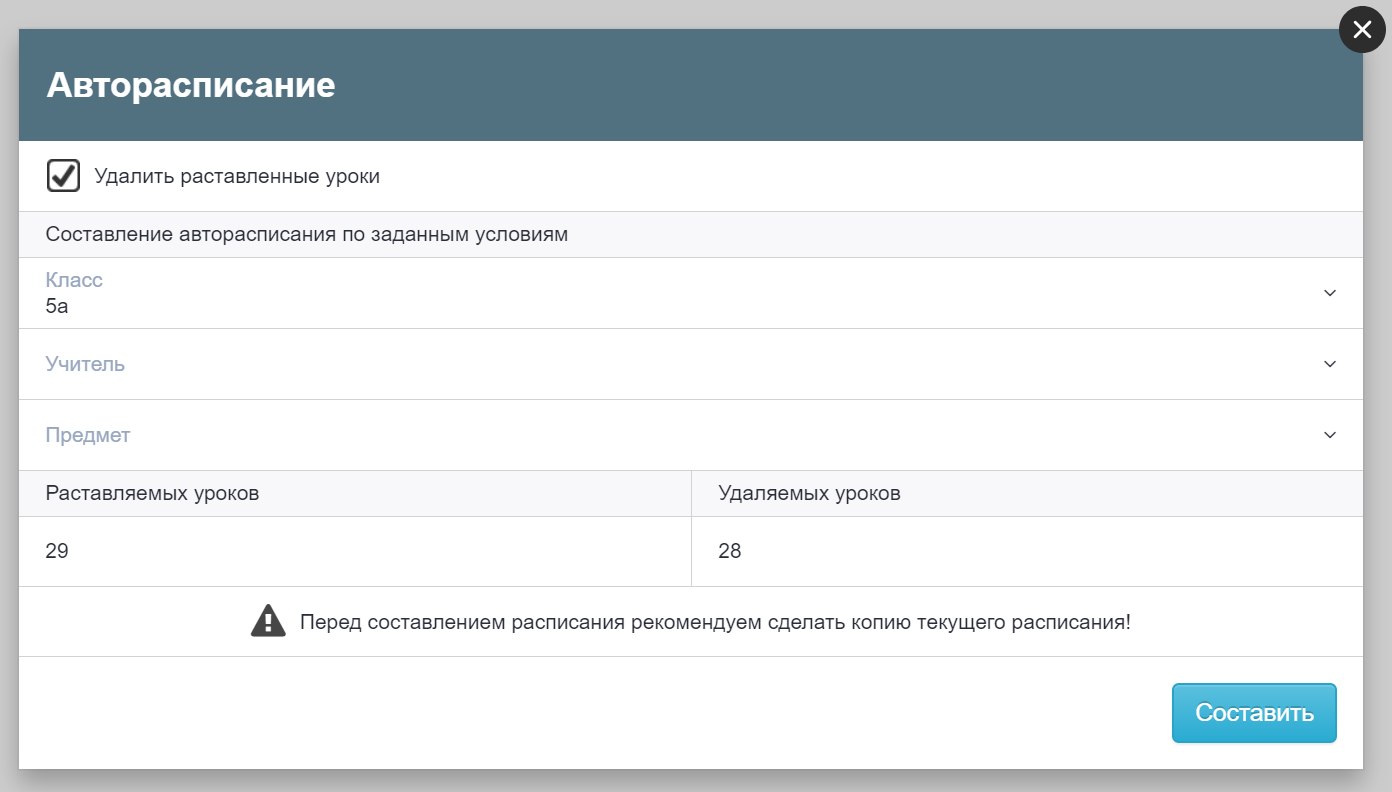Click the Составление авторасписания по заданным условиям heading
This screenshot has height=792, width=1392.
pos(307,235)
